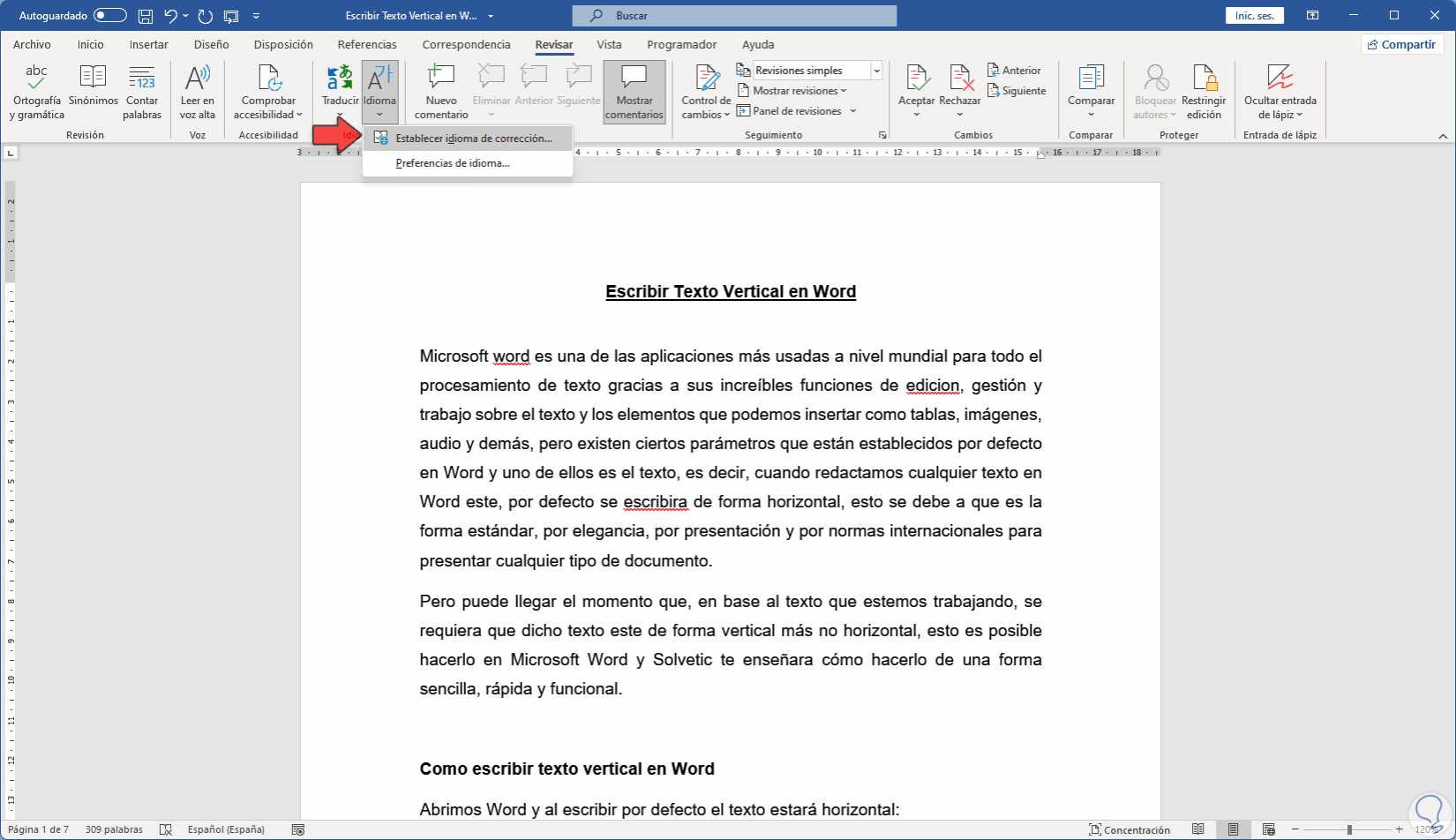Click Inic. ses. sign-in button
Viewport: 1456px width, 840px height.
[1255, 16]
